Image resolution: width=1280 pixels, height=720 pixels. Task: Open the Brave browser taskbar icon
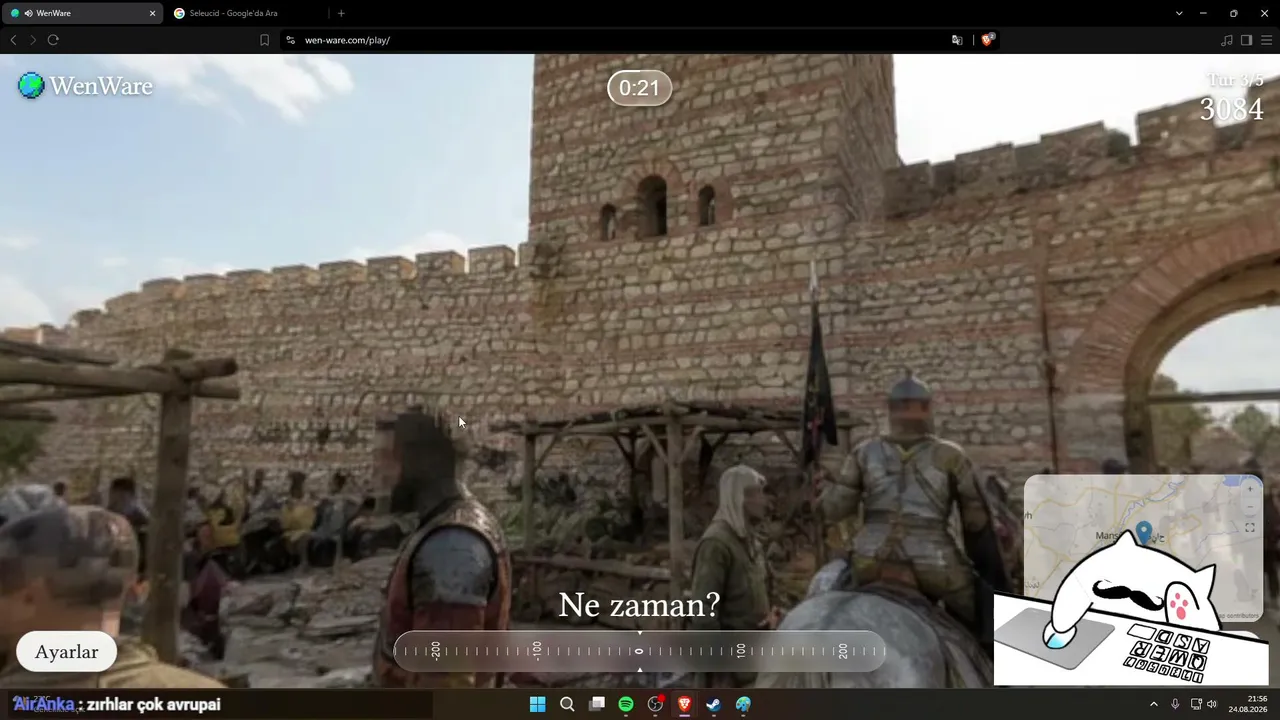coord(684,704)
